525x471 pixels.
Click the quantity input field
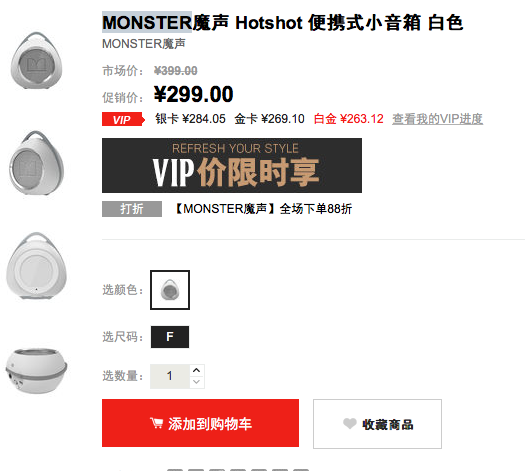(170, 376)
